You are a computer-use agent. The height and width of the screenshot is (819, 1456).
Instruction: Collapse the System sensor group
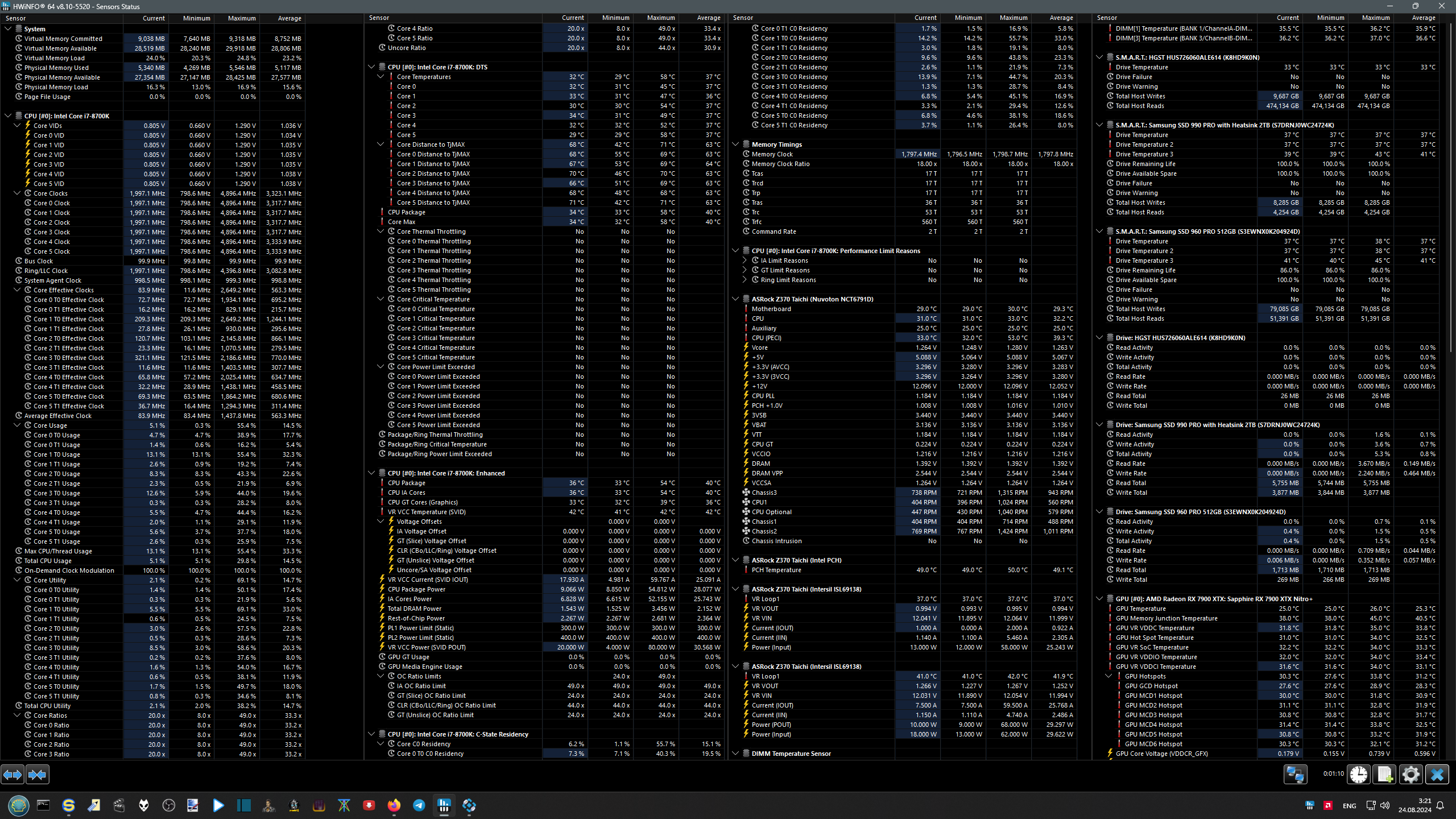pos(8,28)
